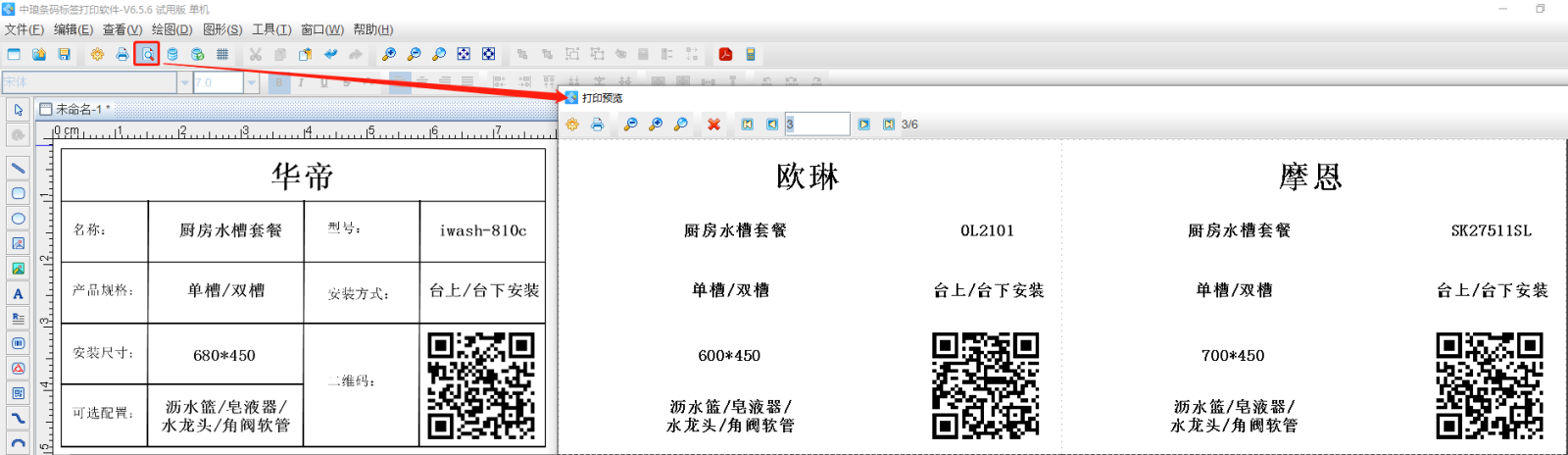Click the 华帝 title on the label
This screenshot has width=1568, height=455.
[303, 177]
